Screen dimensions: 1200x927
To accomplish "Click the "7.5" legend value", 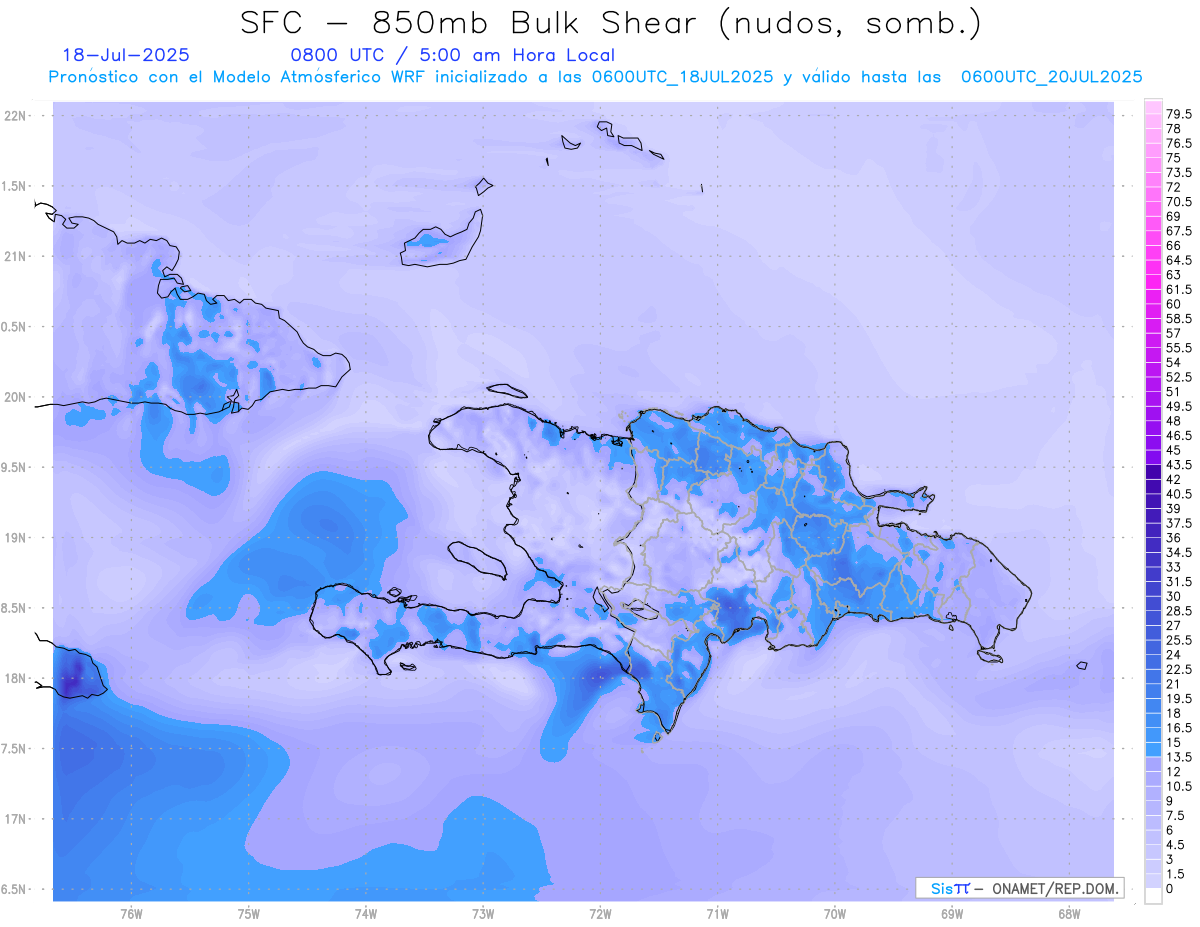I will pos(1175,815).
